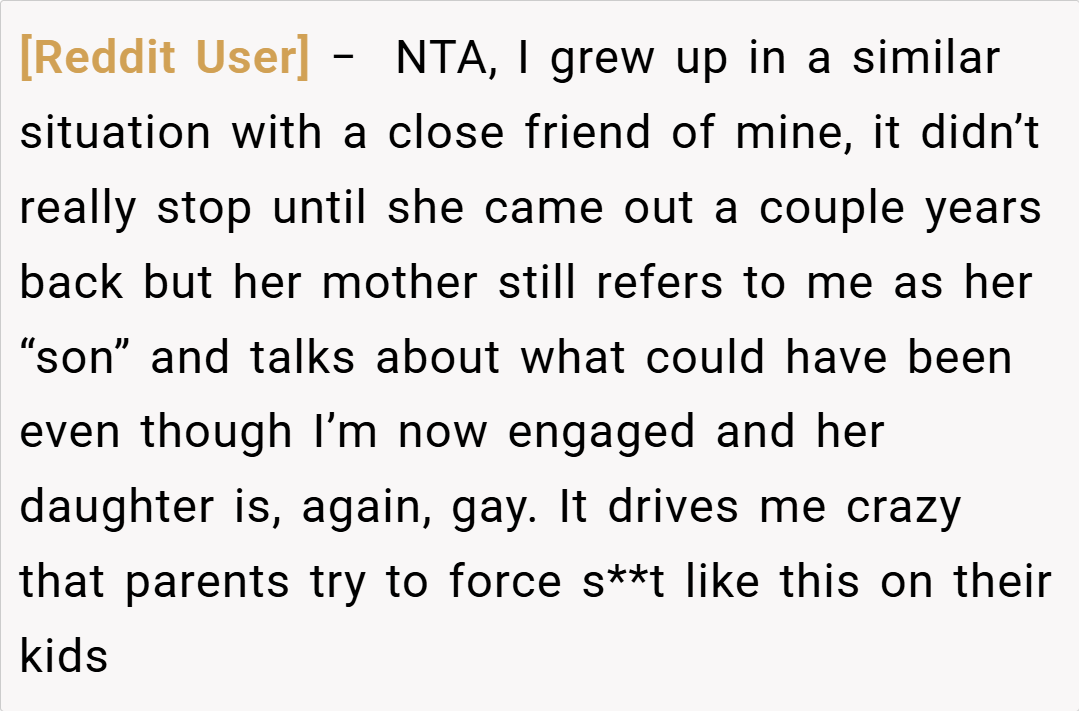Click the phrase "could have been"

click(x=829, y=358)
